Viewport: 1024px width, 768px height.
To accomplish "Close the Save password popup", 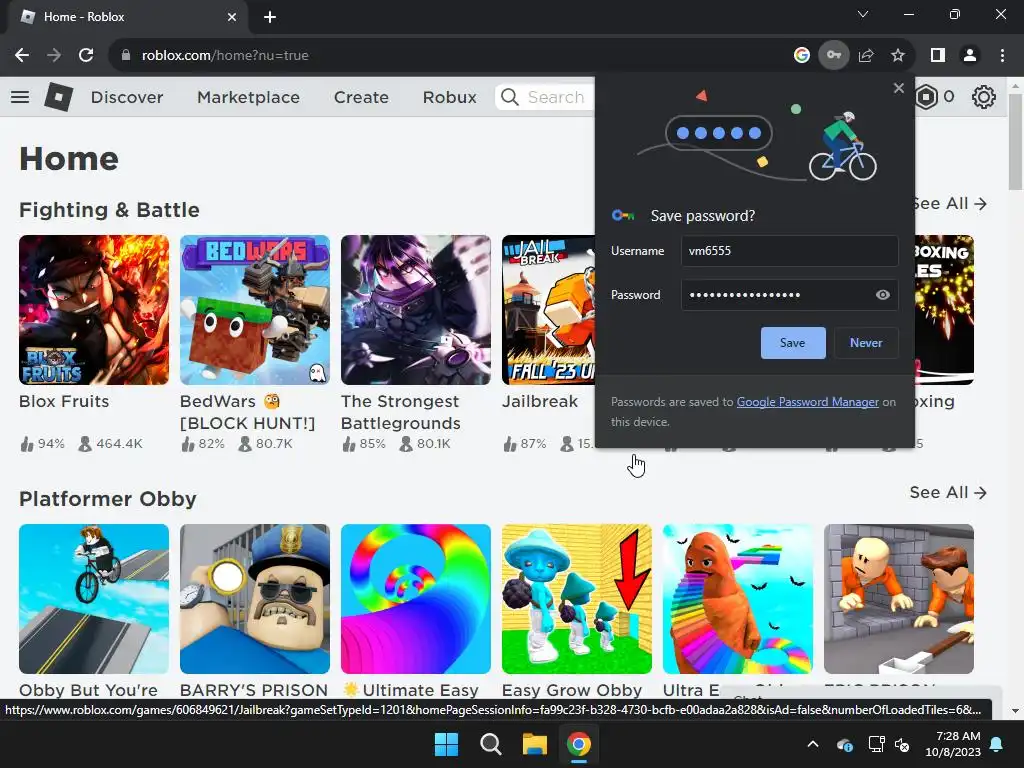I will (899, 88).
